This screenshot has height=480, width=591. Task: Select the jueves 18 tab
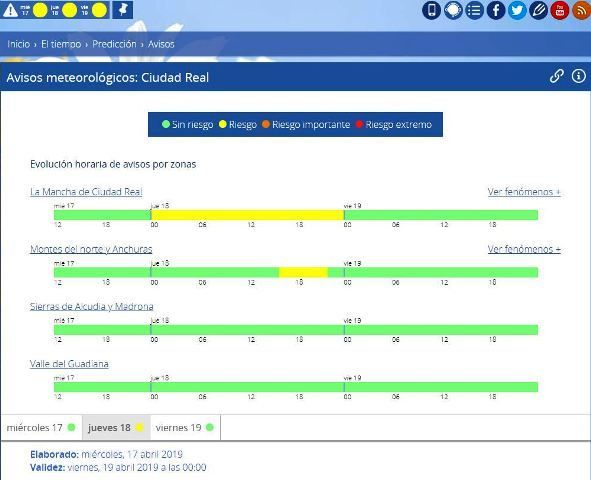coord(116,428)
